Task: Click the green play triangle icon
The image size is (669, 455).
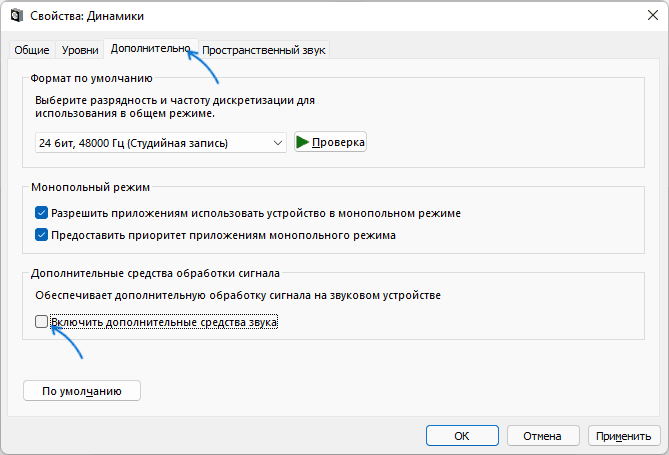Action: tap(303, 142)
